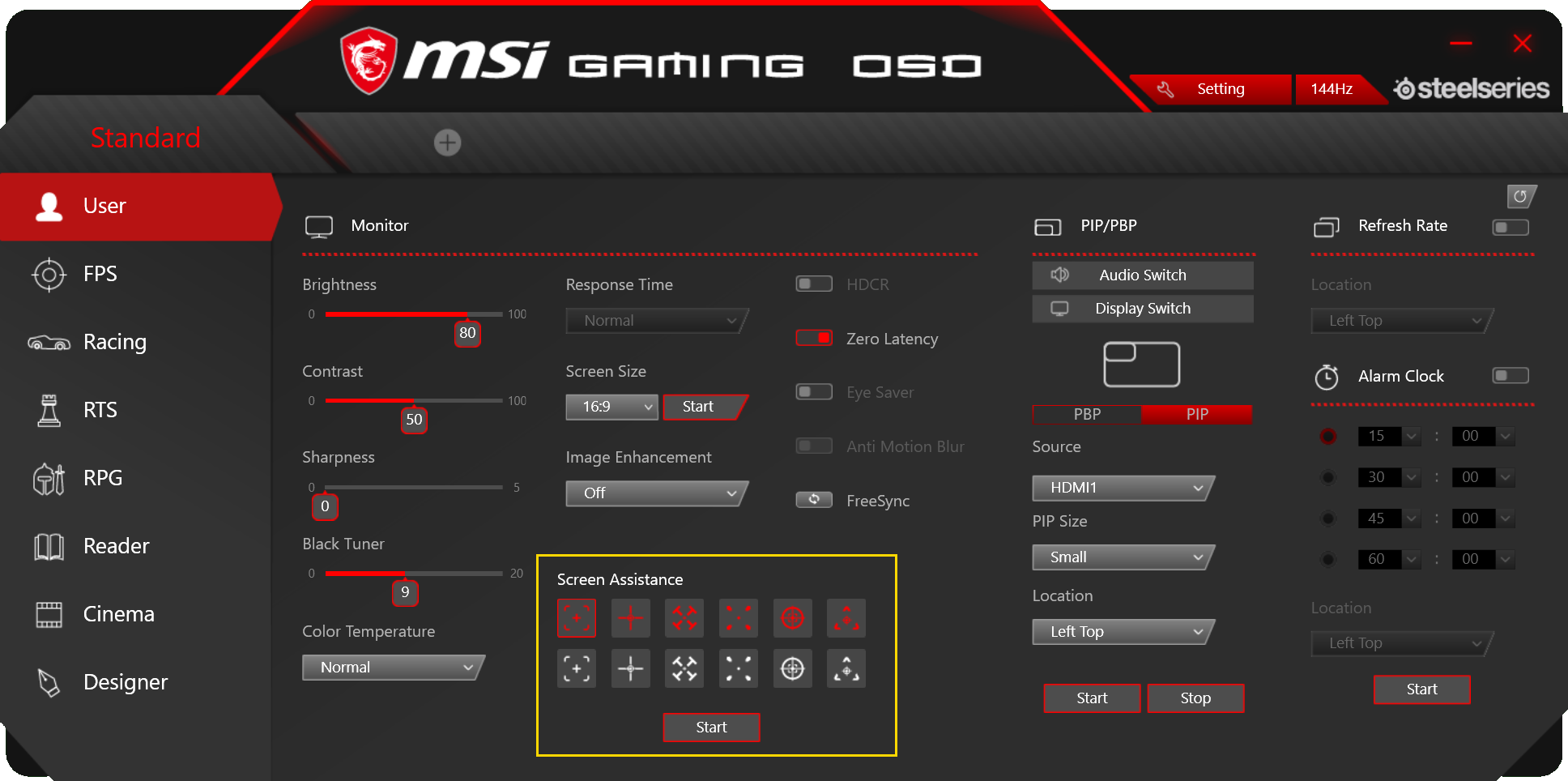Select the 30:00 alarm radio button
This screenshot has height=781, width=1568.
click(x=1328, y=477)
